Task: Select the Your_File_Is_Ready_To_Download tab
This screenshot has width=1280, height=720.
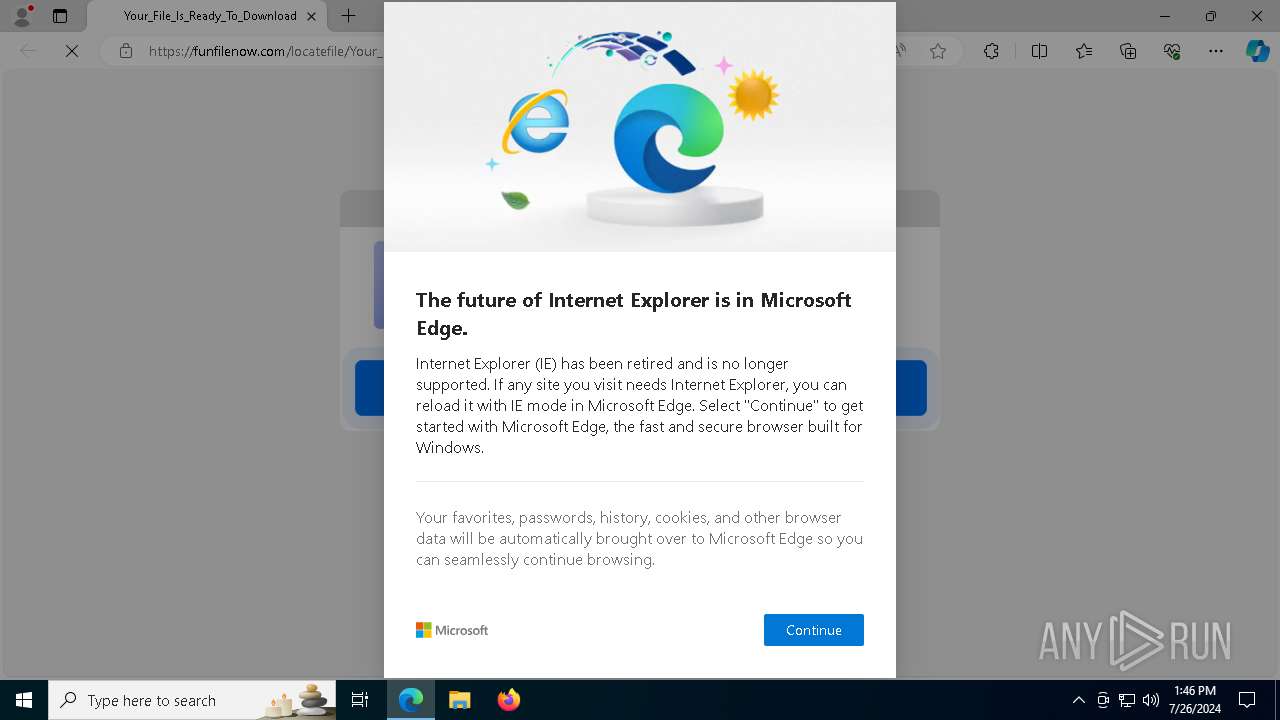Action: [x=206, y=16]
